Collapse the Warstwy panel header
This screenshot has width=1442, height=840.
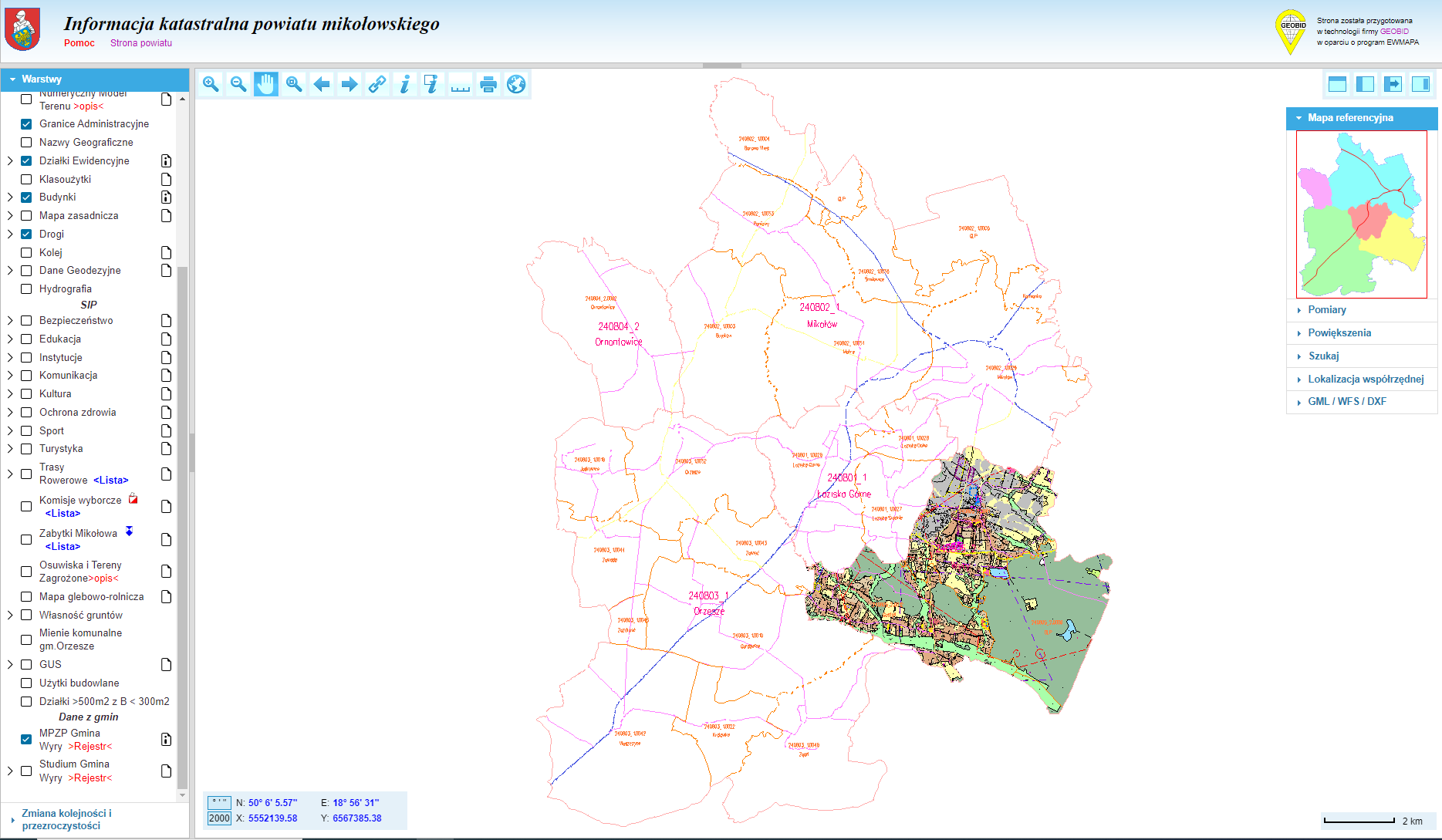[x=41, y=79]
